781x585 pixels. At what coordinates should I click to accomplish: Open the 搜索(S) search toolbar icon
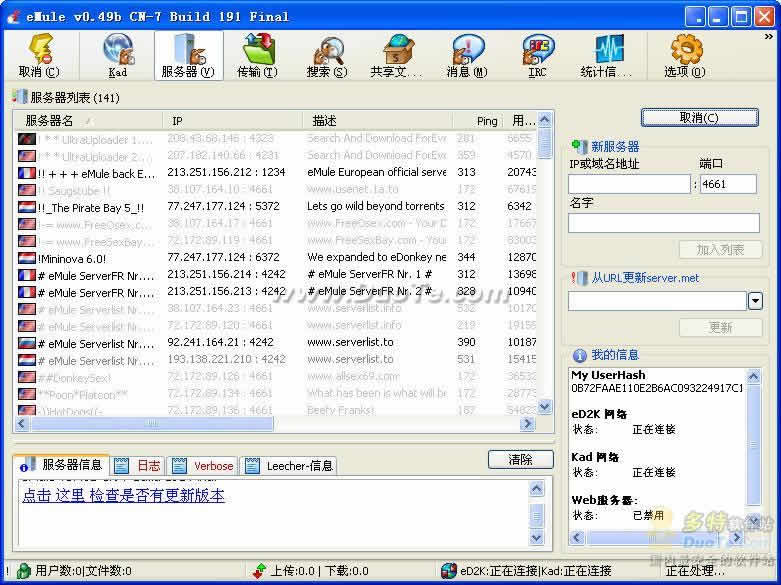coord(327,55)
